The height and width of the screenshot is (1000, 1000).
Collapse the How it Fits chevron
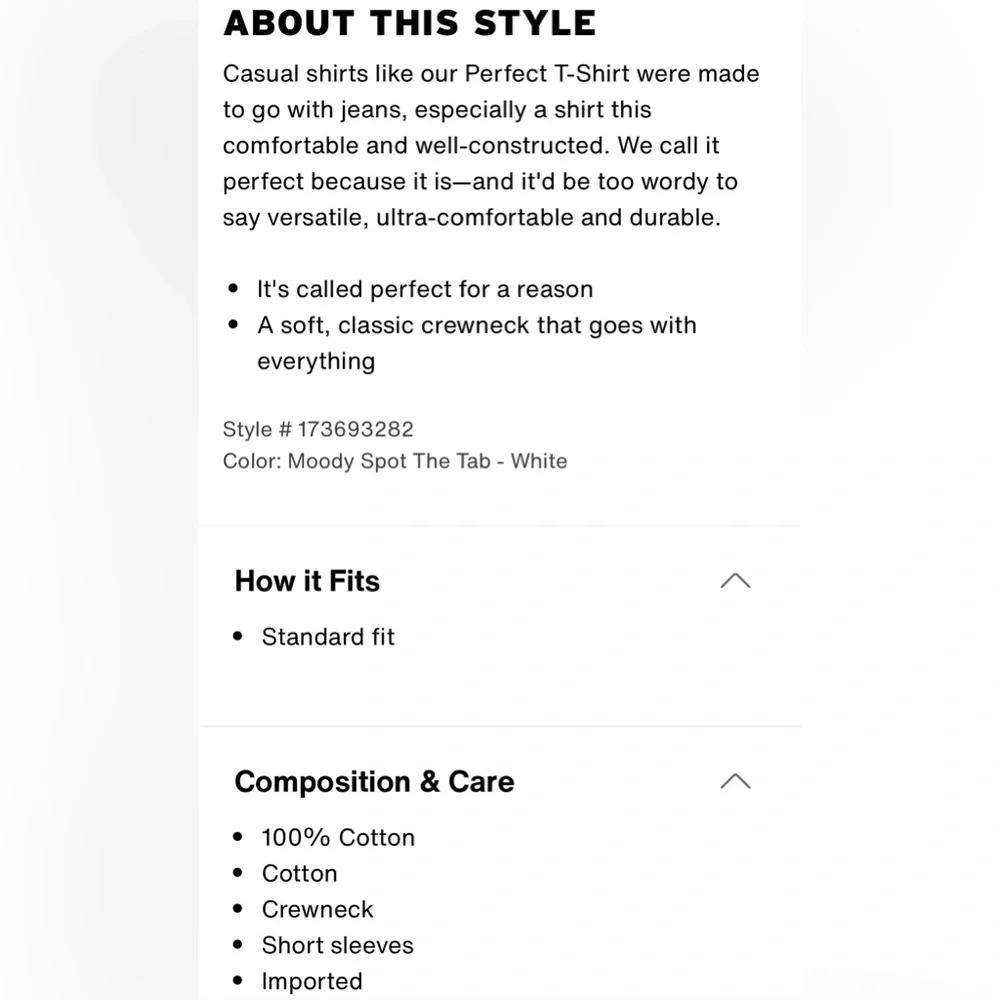(x=735, y=581)
